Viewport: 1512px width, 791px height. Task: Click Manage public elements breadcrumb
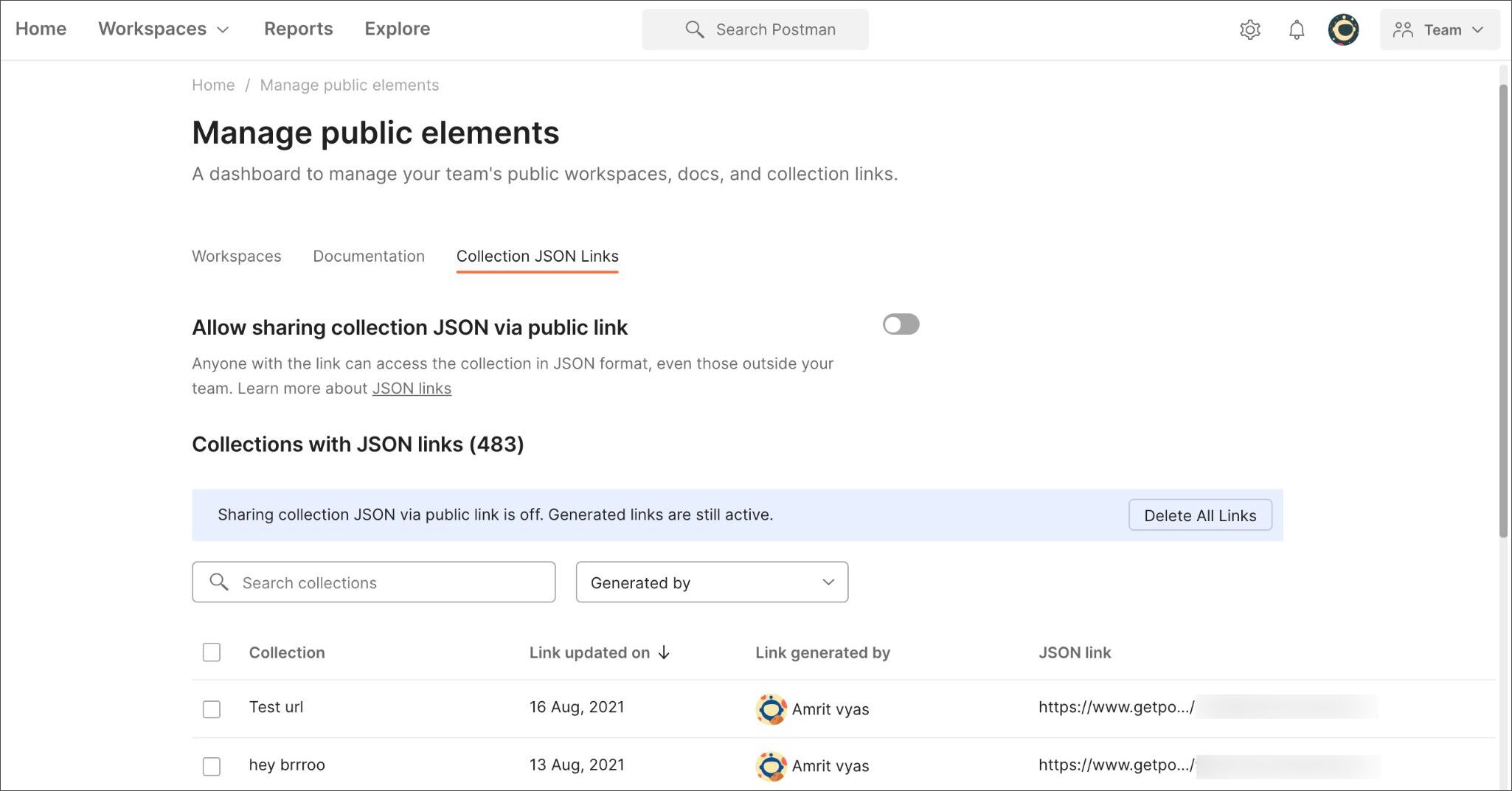click(349, 85)
